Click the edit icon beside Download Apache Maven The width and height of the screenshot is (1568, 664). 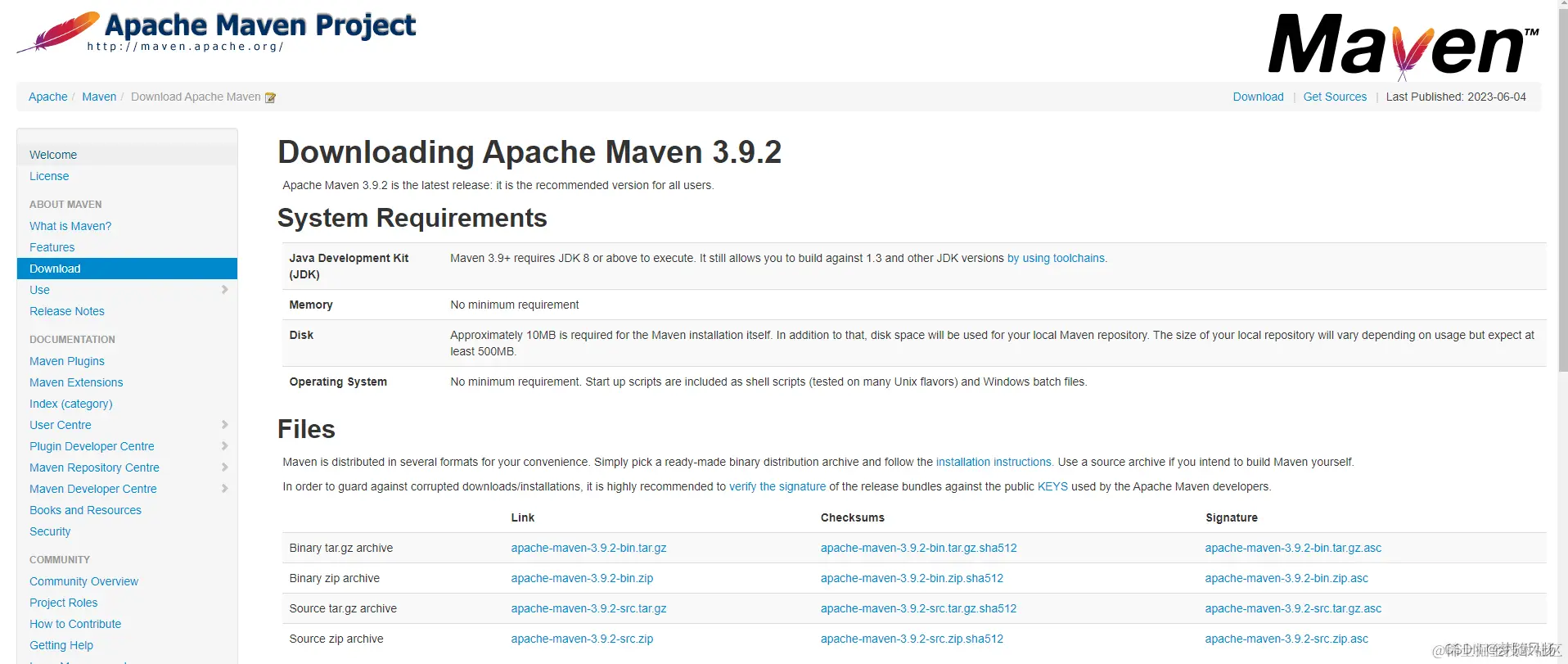click(270, 97)
